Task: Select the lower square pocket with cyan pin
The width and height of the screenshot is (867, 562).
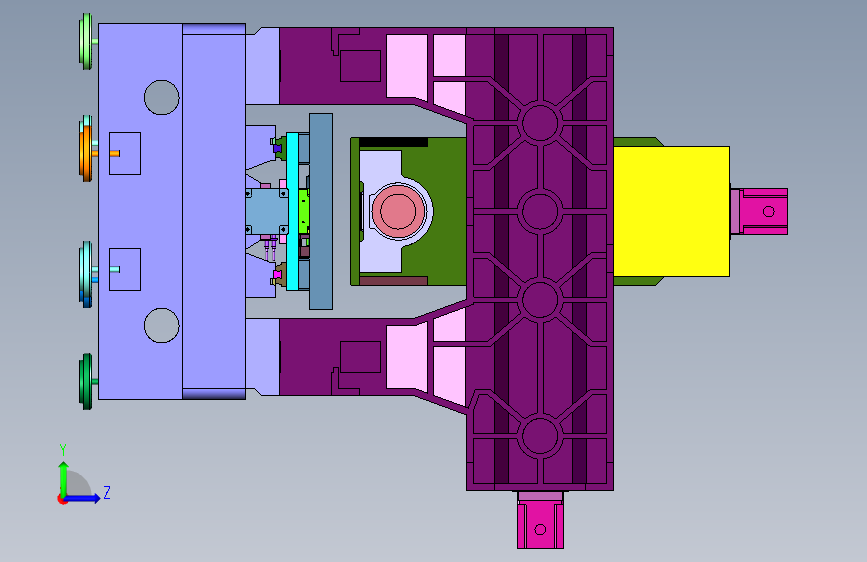Action: coord(125,269)
